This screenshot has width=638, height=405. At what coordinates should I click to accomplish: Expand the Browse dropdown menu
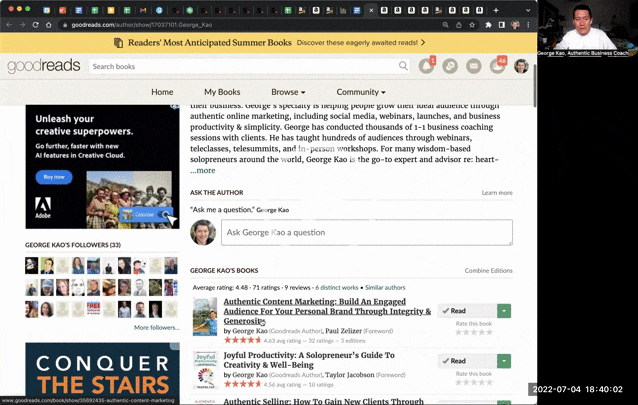pyautogui.click(x=288, y=92)
